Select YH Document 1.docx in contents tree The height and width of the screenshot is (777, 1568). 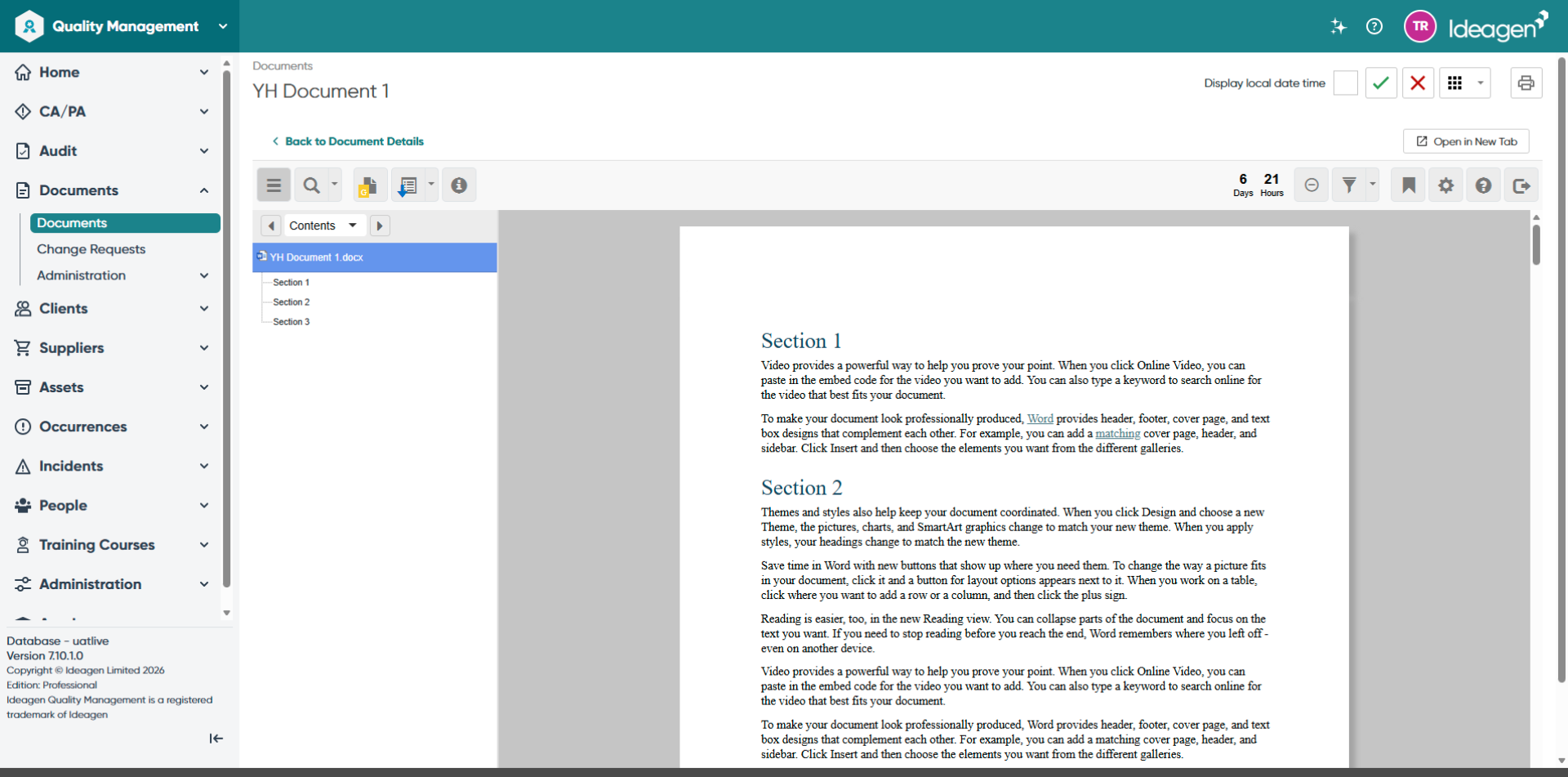pos(375,257)
